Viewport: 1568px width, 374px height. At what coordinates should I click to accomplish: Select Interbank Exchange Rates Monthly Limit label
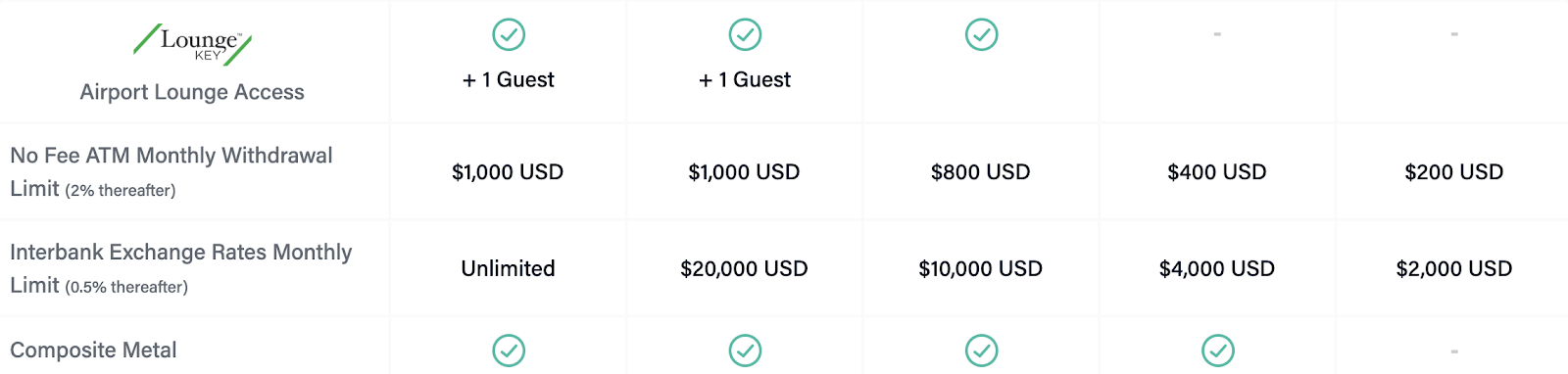181,268
